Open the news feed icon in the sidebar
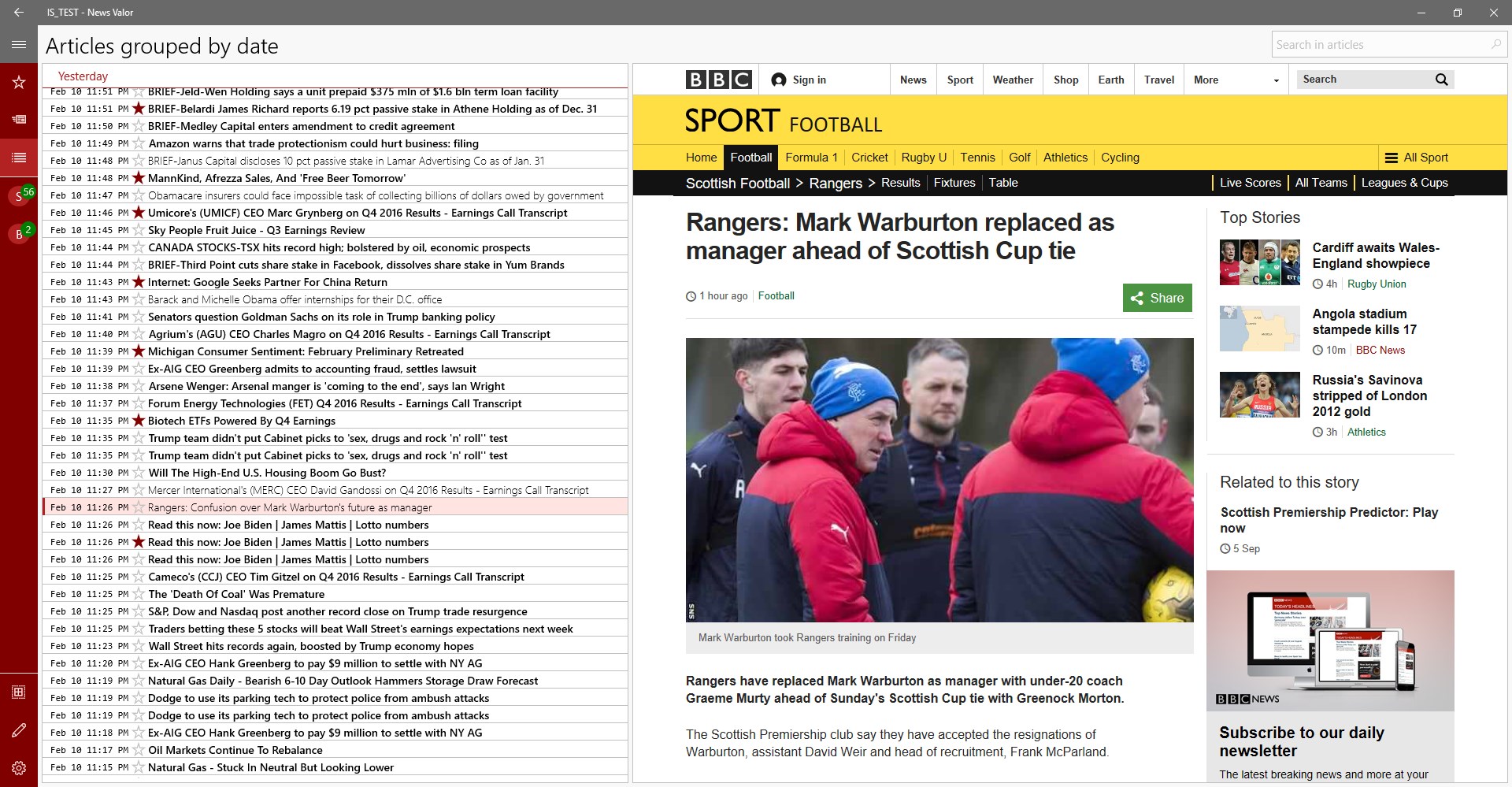Viewport: 1512px width, 787px height. click(19, 120)
